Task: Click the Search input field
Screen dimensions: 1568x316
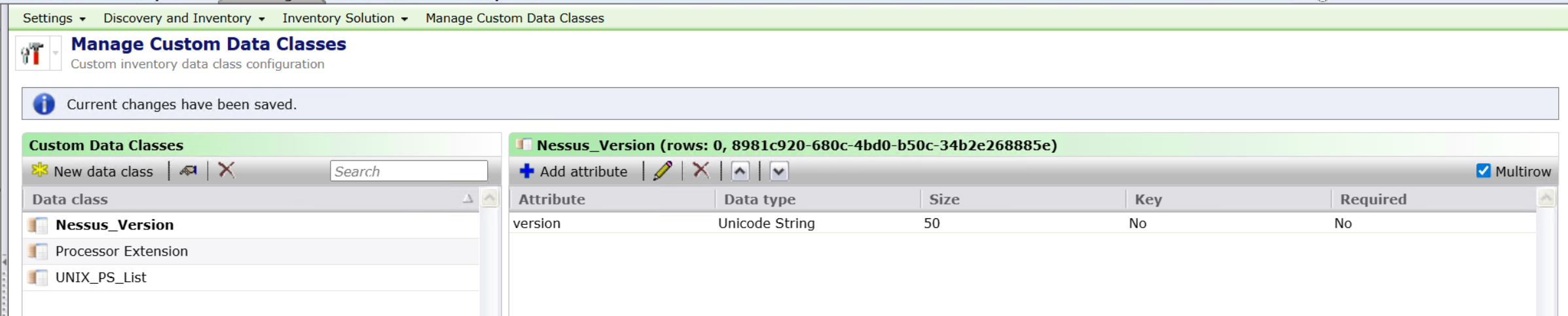Action: point(409,171)
